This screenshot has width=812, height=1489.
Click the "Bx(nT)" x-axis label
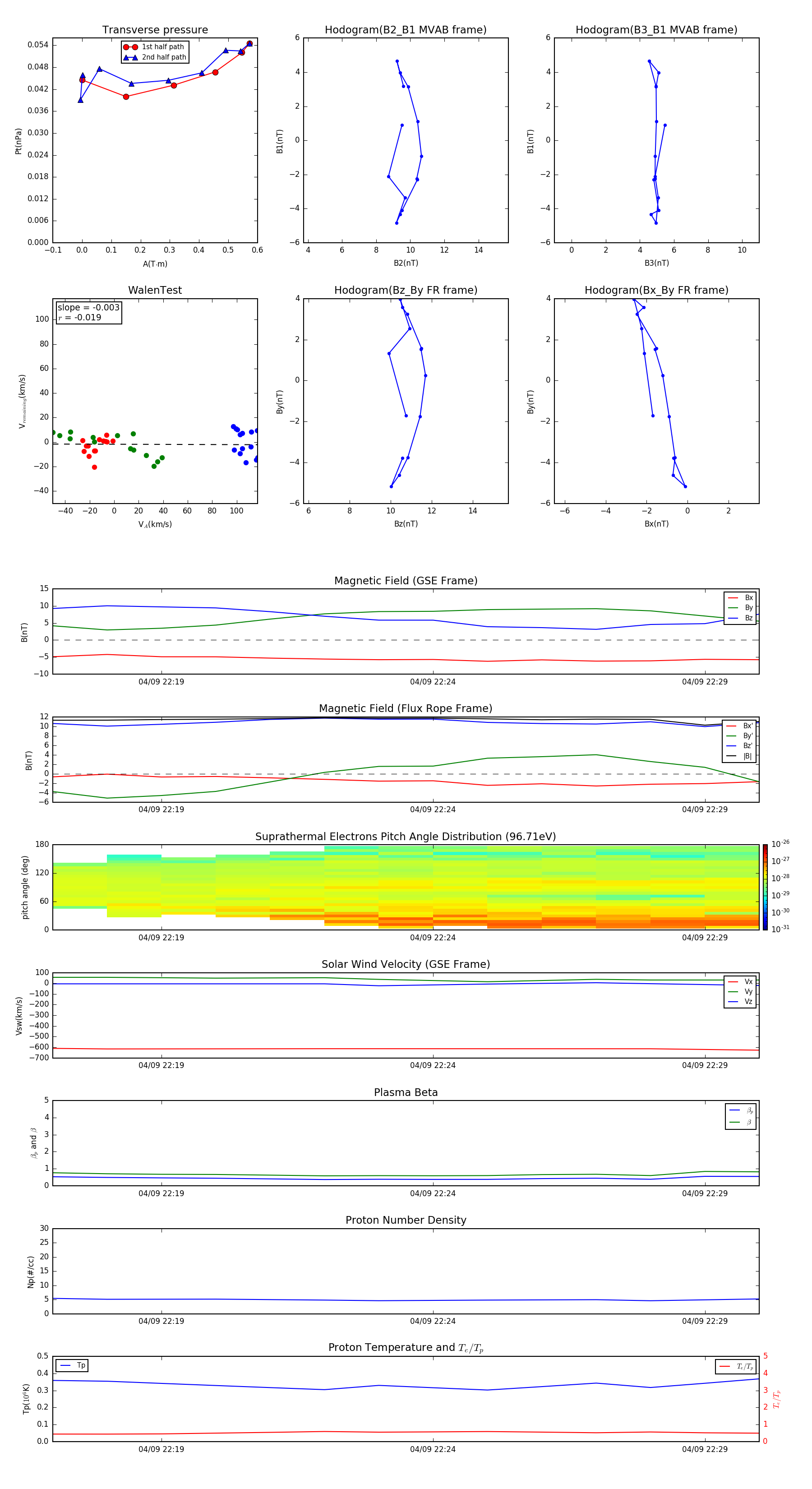(x=656, y=524)
